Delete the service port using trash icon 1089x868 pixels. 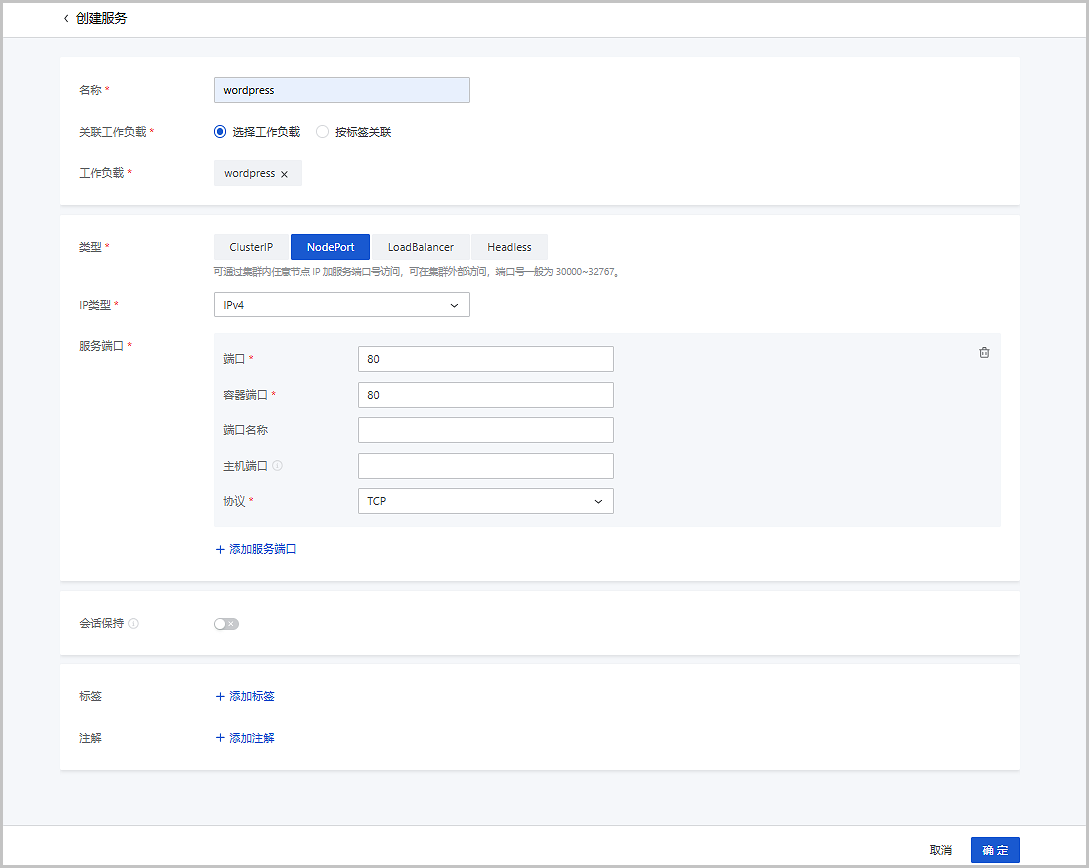pyautogui.click(x=984, y=352)
